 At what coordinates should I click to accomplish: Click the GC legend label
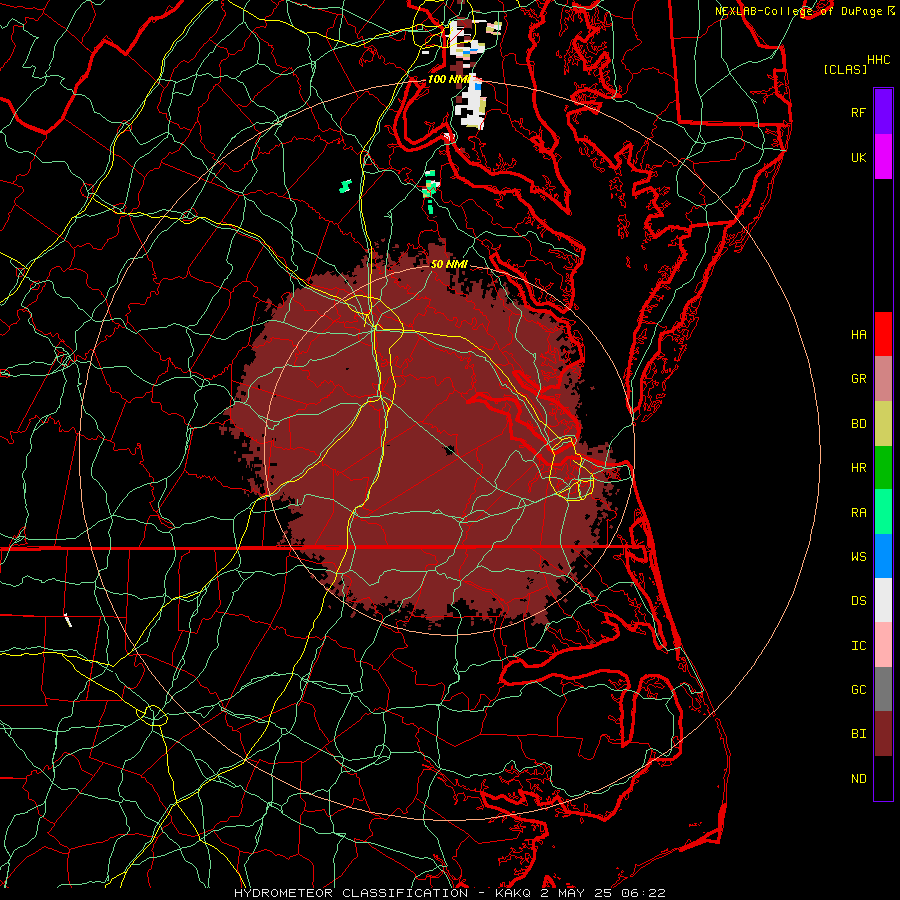click(x=858, y=690)
